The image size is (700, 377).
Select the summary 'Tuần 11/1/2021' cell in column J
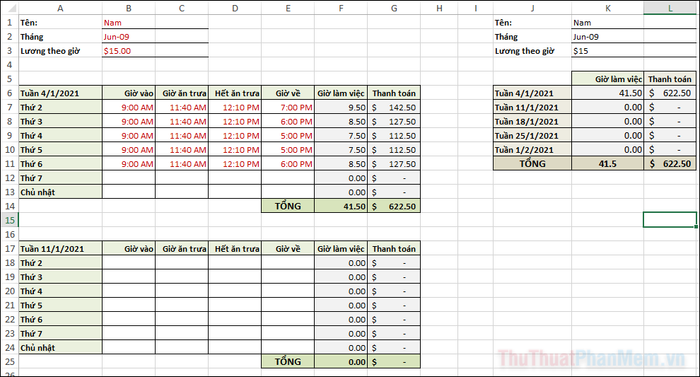pyautogui.click(x=532, y=107)
